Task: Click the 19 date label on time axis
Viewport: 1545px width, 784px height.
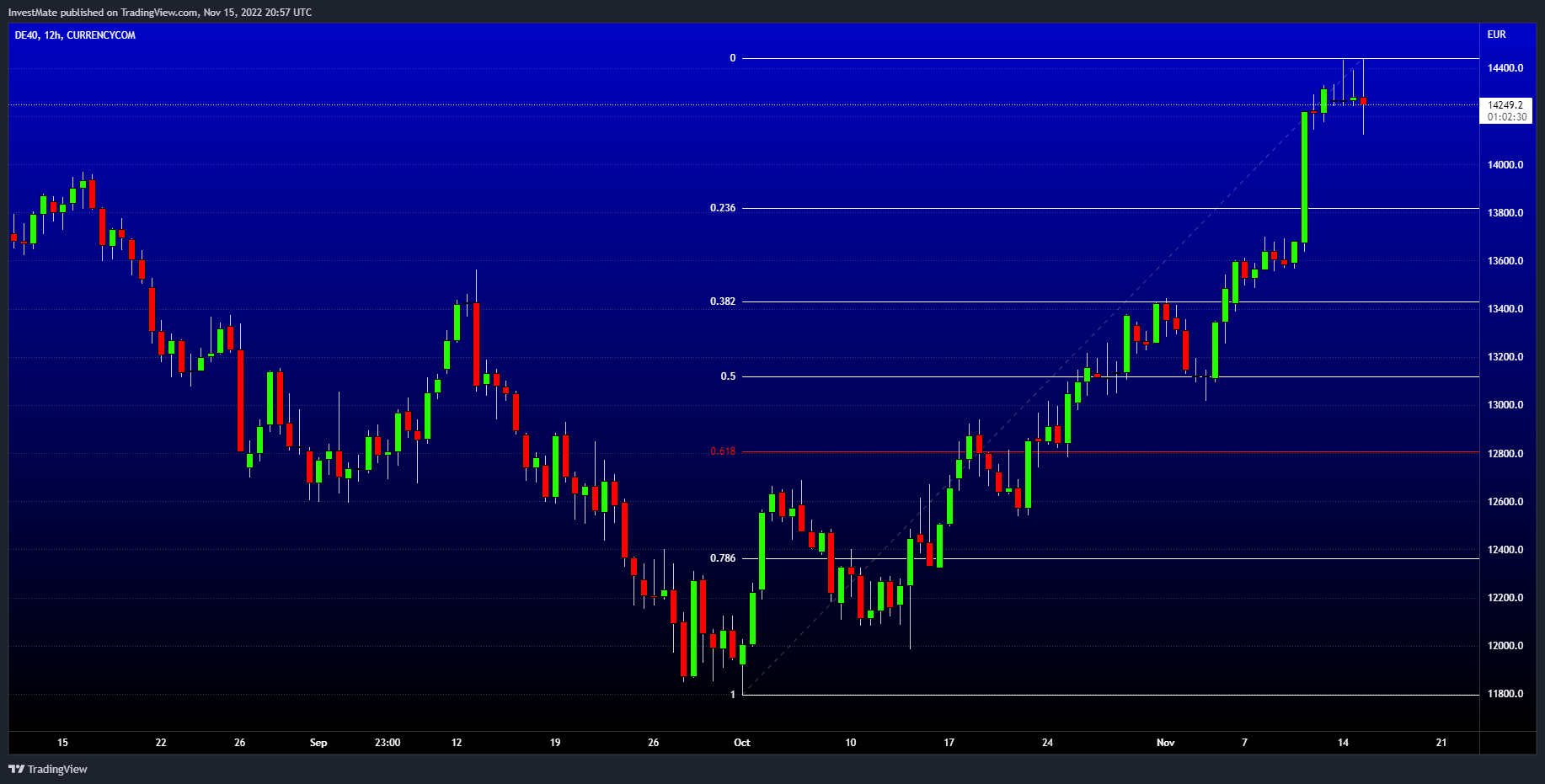Action: click(555, 743)
